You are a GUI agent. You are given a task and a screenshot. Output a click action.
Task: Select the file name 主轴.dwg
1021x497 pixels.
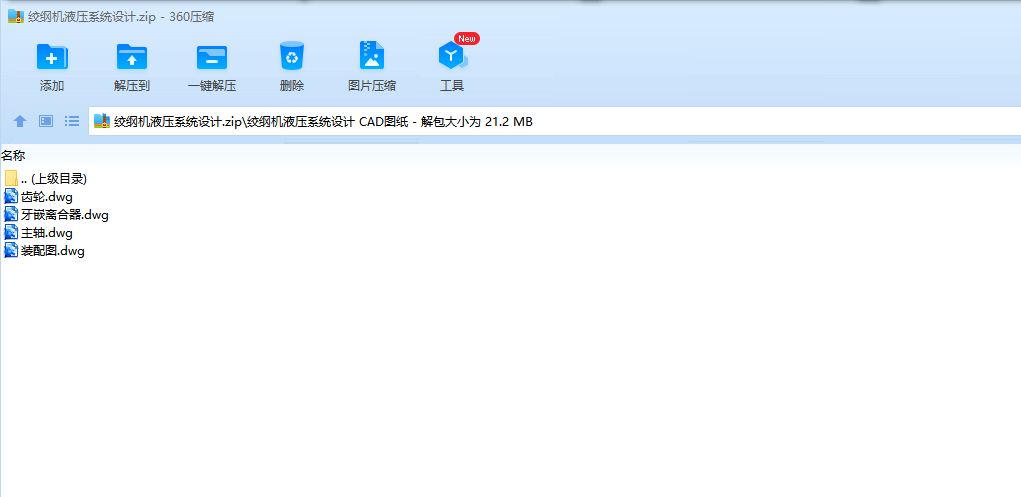tap(46, 233)
